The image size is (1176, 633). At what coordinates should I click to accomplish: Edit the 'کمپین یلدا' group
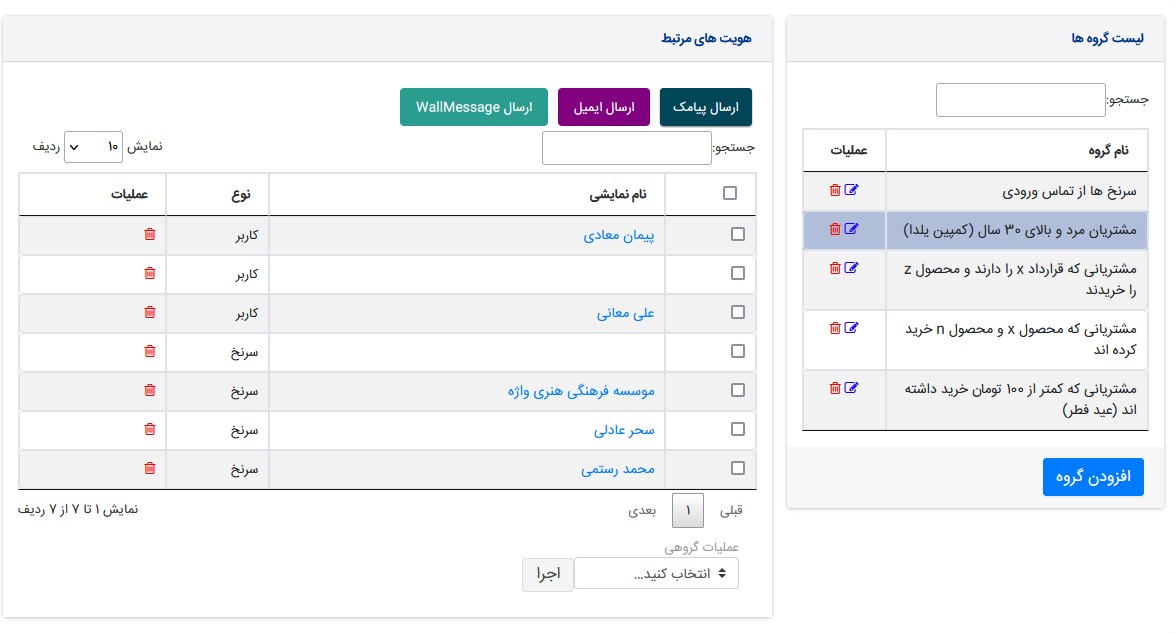pyautogui.click(x=852, y=229)
